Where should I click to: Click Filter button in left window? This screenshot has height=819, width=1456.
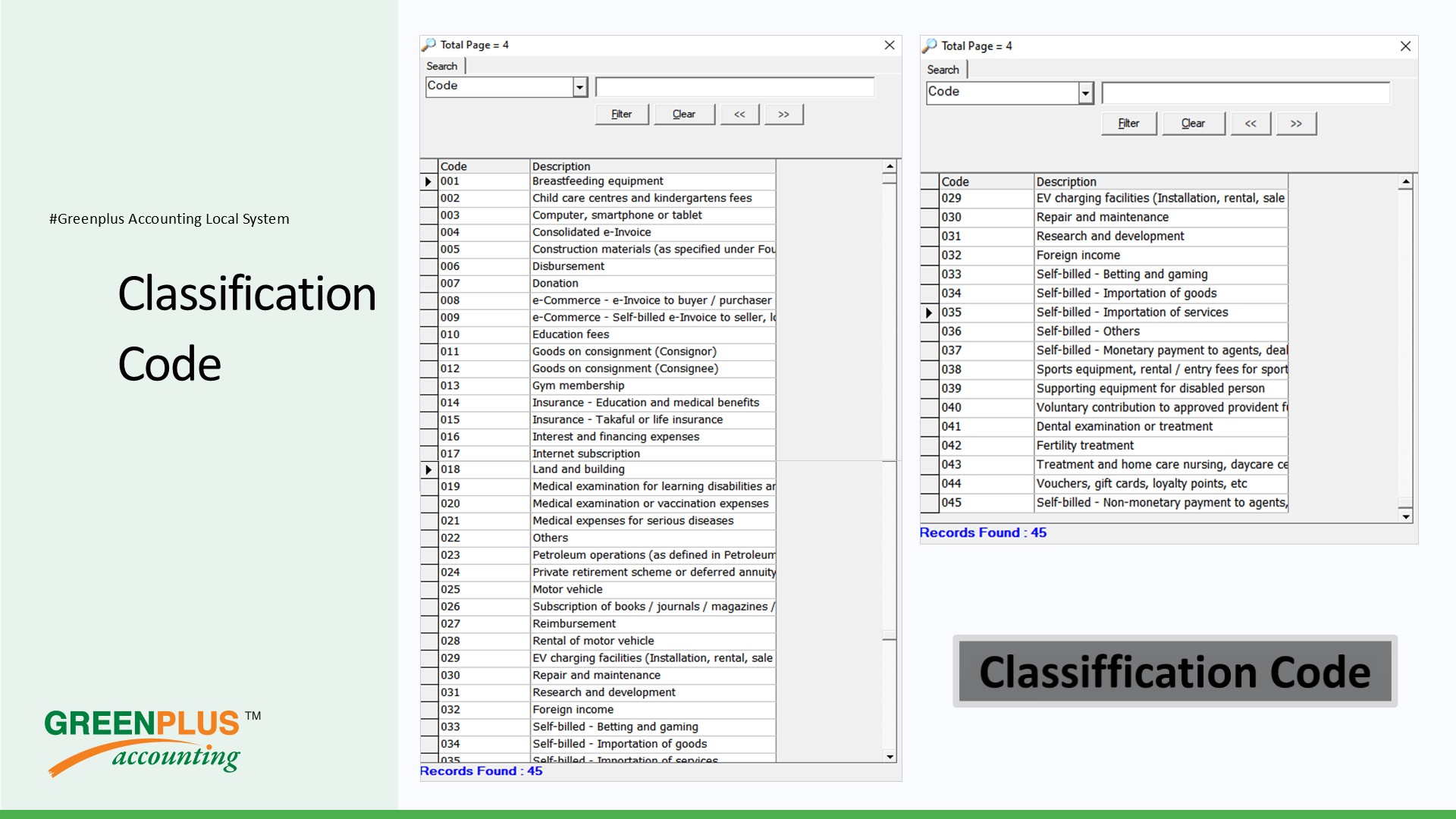pos(621,114)
